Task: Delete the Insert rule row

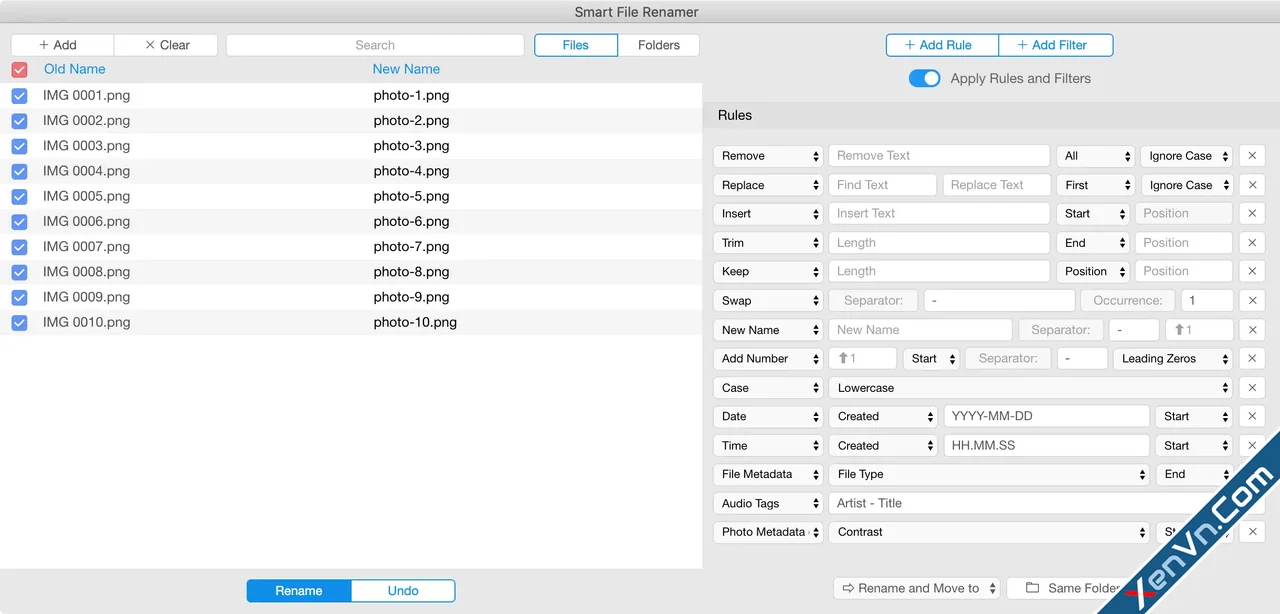Action: click(x=1252, y=214)
